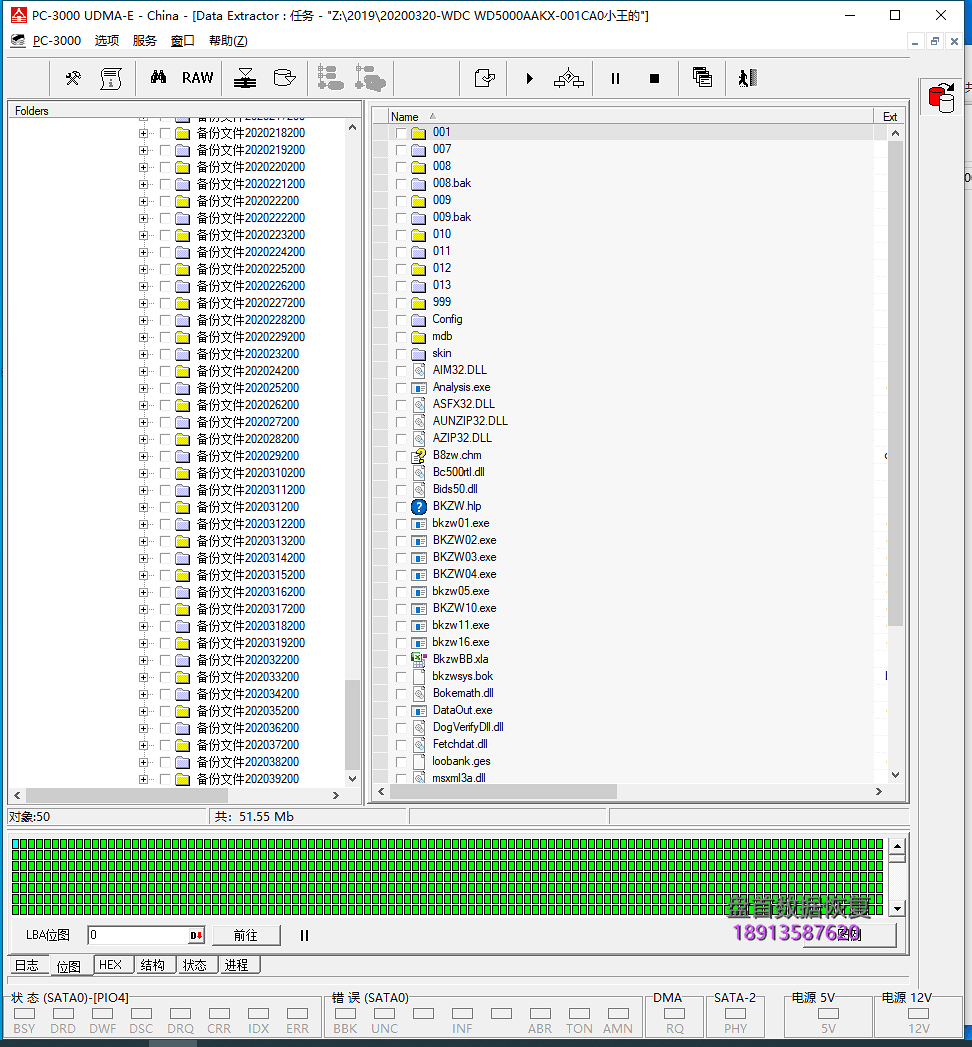972x1047 pixels.
Task: Click the BKZW.hlp question mark icon
Action: (419, 507)
